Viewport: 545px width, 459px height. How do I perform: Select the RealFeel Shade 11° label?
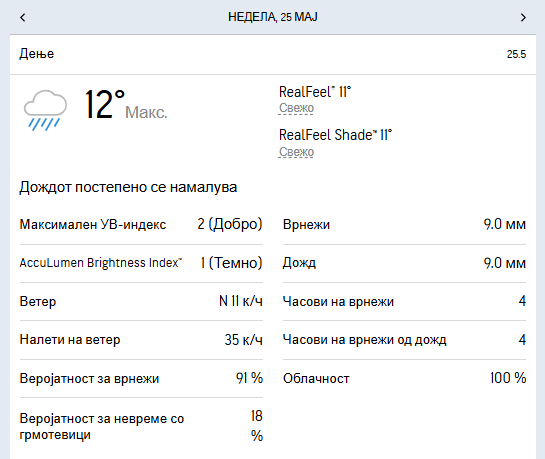click(x=335, y=135)
